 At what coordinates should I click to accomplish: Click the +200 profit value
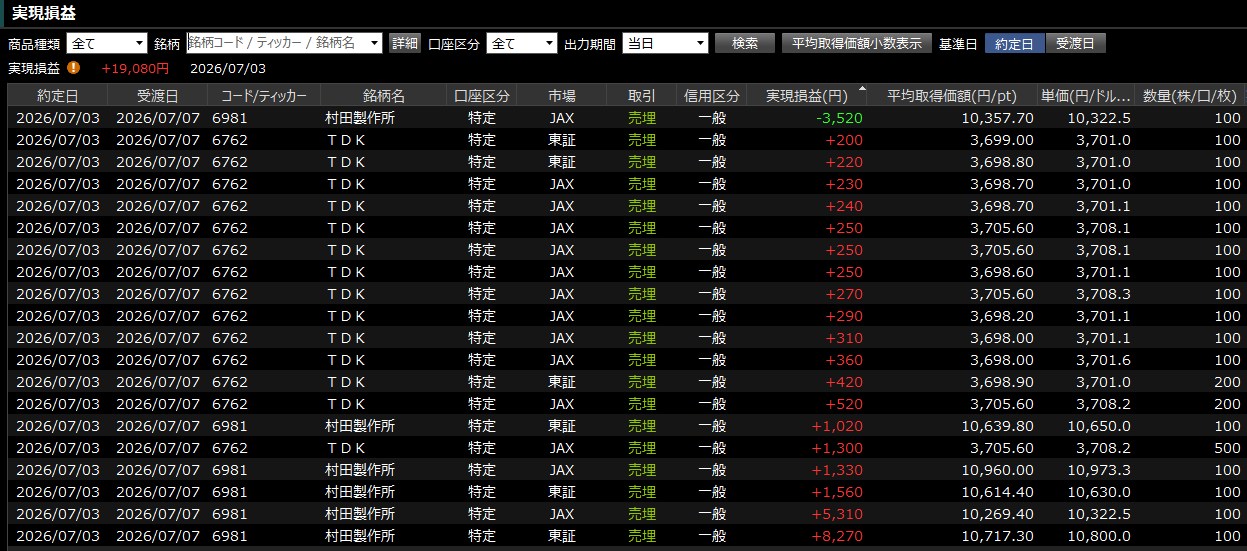844,140
